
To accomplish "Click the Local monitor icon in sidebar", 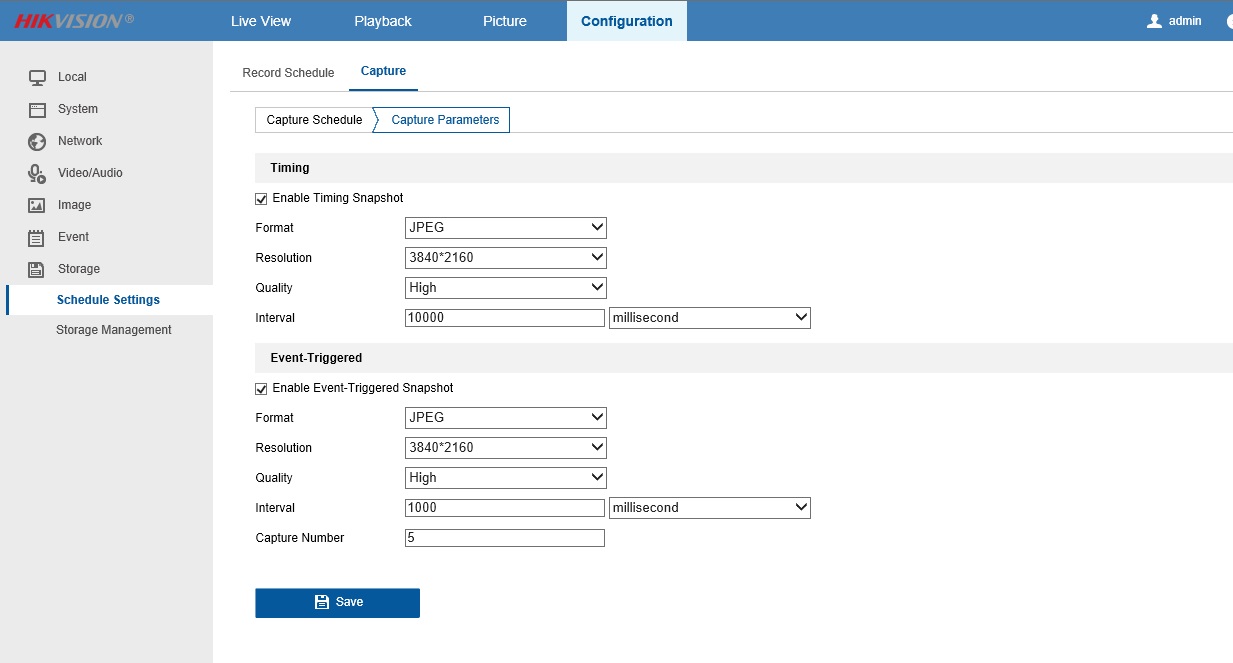I will pos(37,77).
